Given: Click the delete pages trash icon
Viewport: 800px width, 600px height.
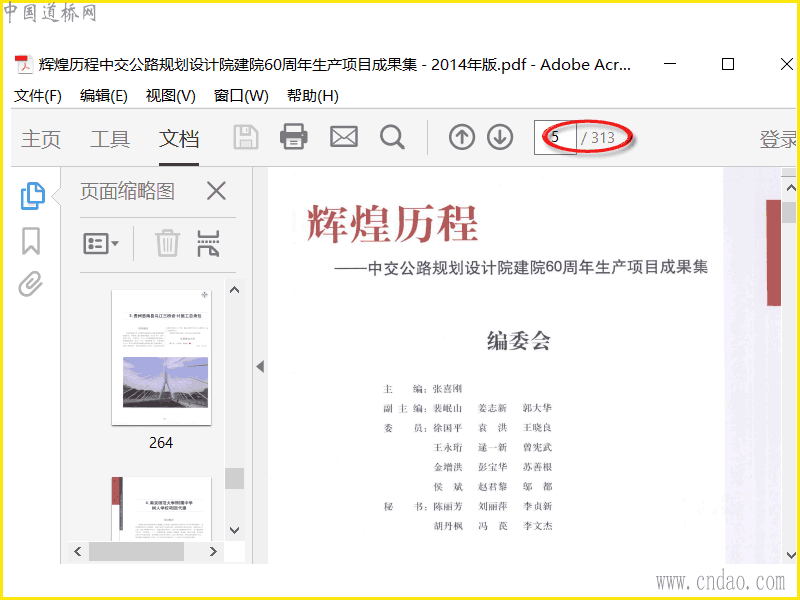Looking at the screenshot, I should 167,243.
